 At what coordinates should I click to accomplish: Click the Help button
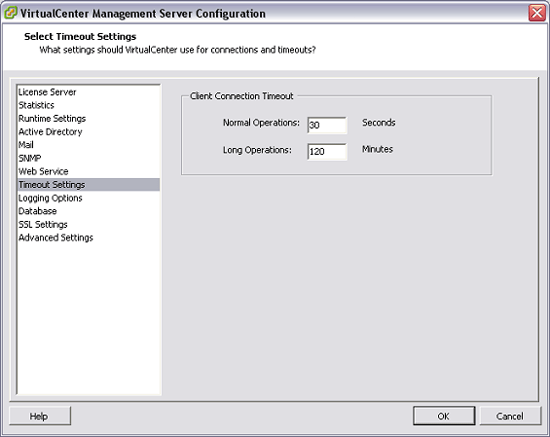pyautogui.click(x=40, y=416)
